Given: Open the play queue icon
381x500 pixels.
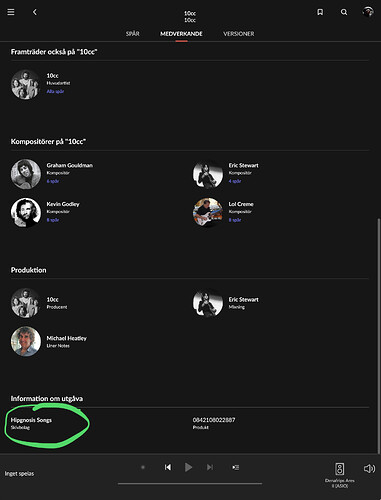Looking at the screenshot, I should click(236, 467).
